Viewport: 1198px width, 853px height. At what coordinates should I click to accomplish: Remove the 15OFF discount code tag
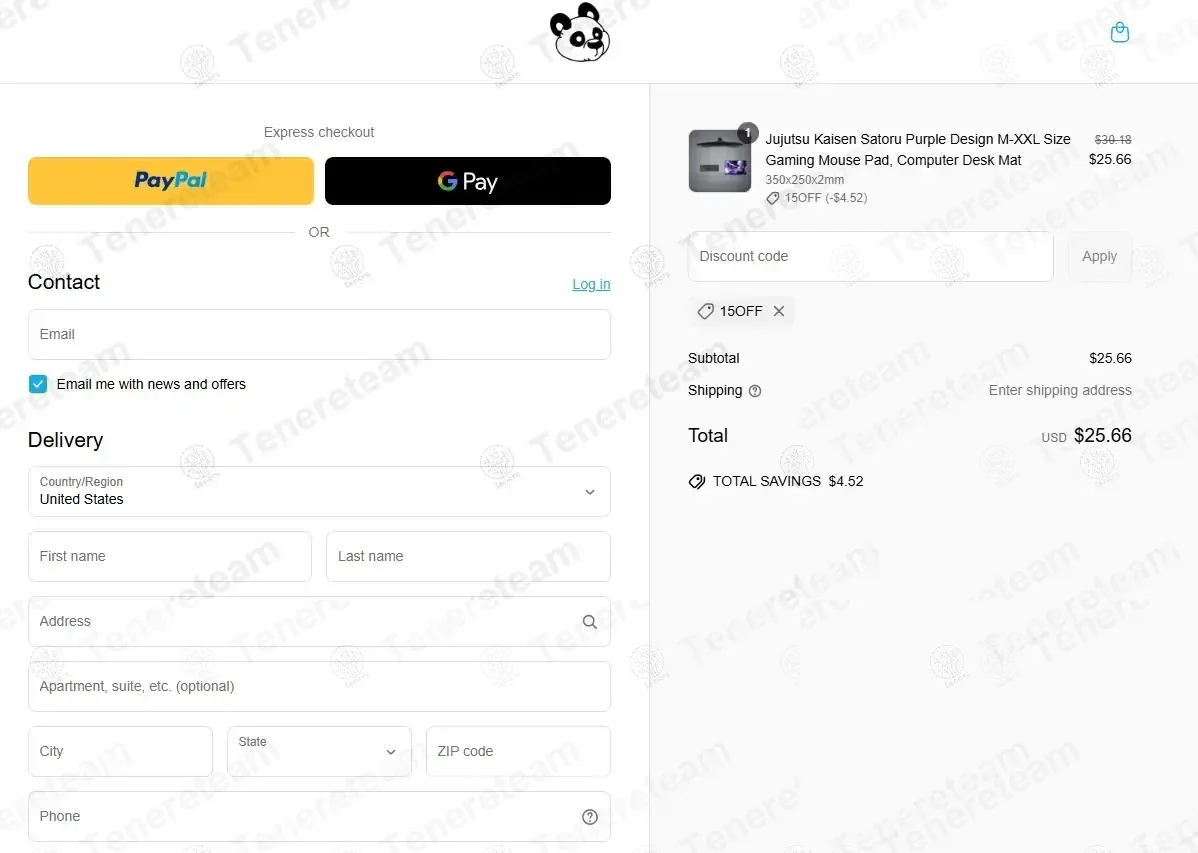click(779, 311)
